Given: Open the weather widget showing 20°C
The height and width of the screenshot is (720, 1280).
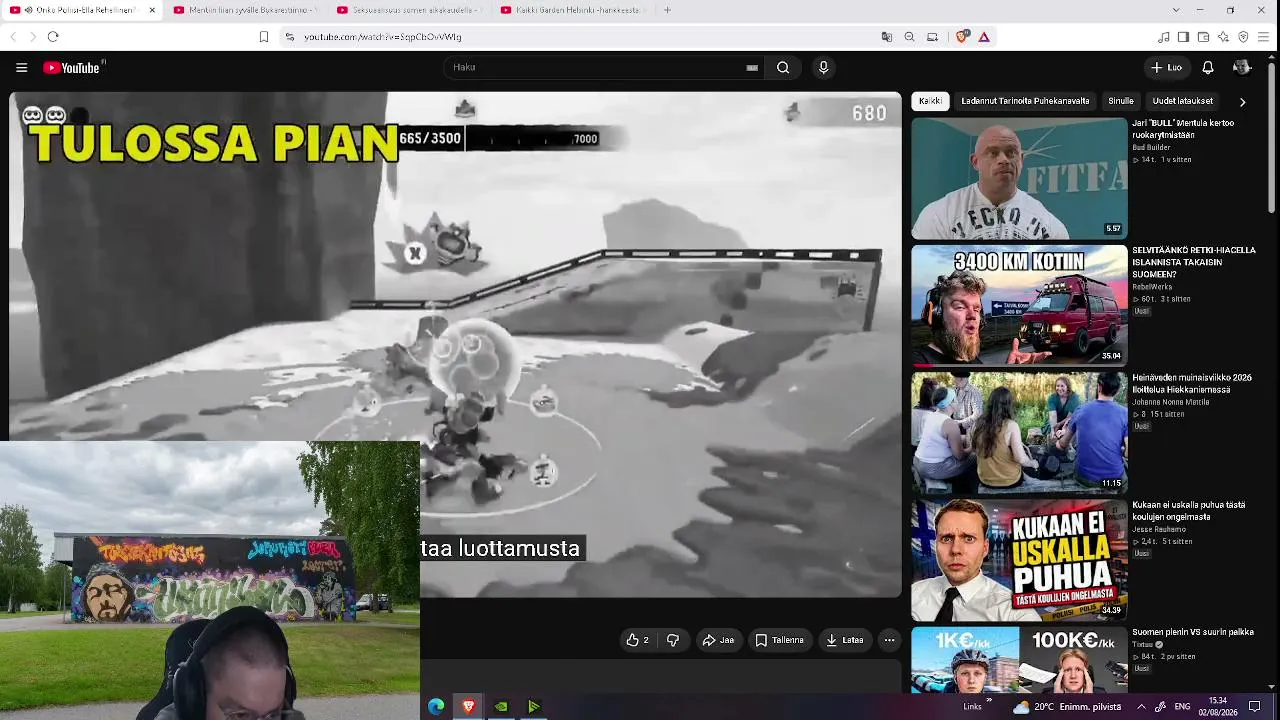Looking at the screenshot, I should [1066, 707].
